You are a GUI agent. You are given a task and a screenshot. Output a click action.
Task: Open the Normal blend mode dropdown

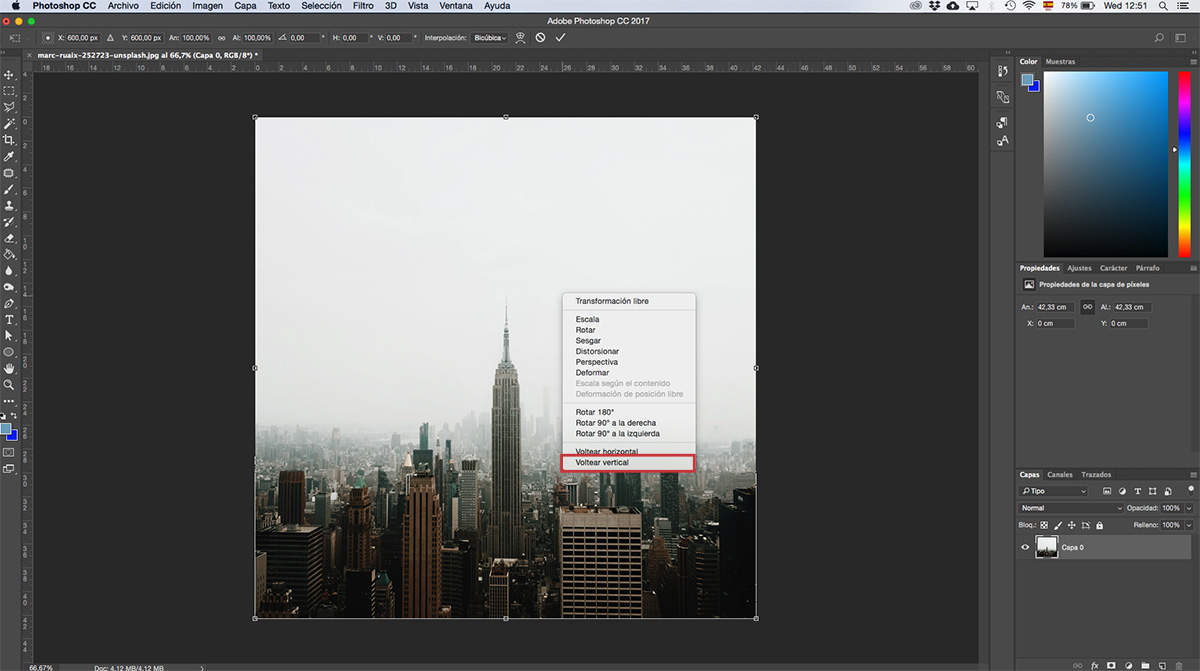click(x=1053, y=508)
